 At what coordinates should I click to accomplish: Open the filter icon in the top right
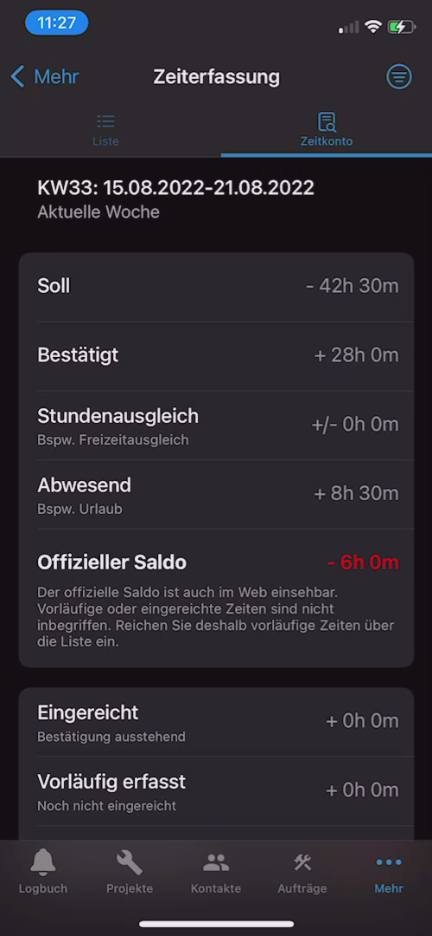point(399,77)
